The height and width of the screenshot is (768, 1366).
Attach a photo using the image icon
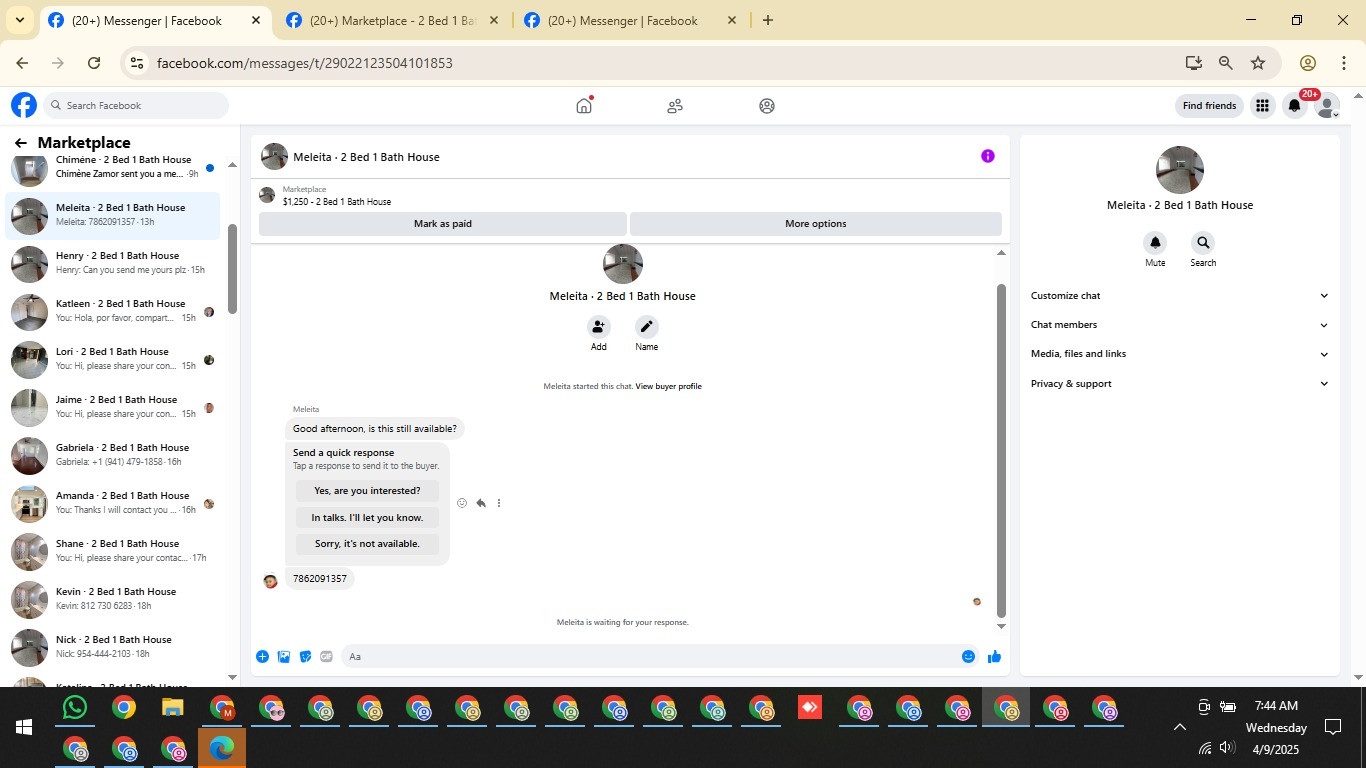pos(284,657)
